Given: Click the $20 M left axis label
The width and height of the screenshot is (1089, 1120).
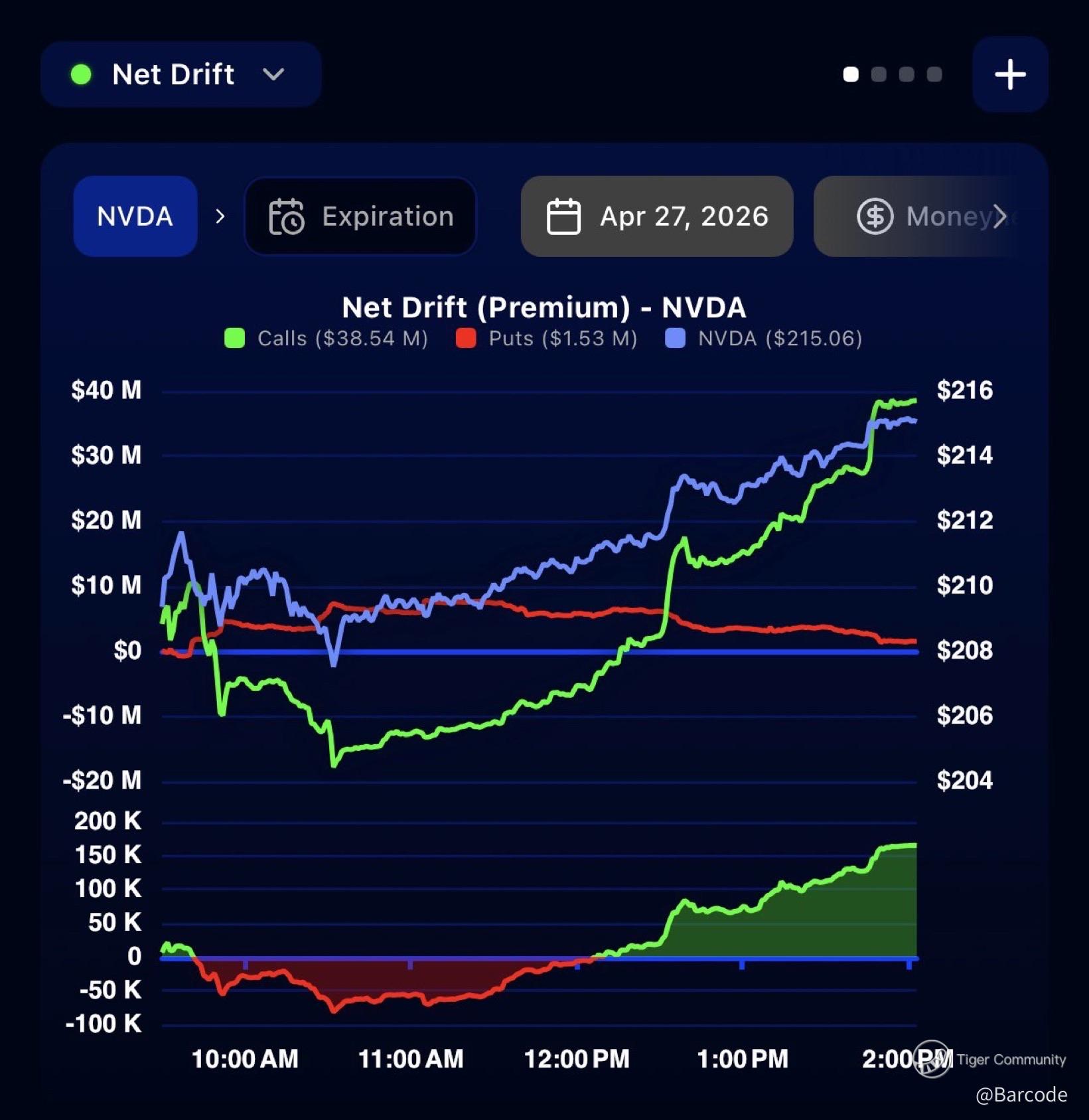Looking at the screenshot, I should tap(106, 520).
